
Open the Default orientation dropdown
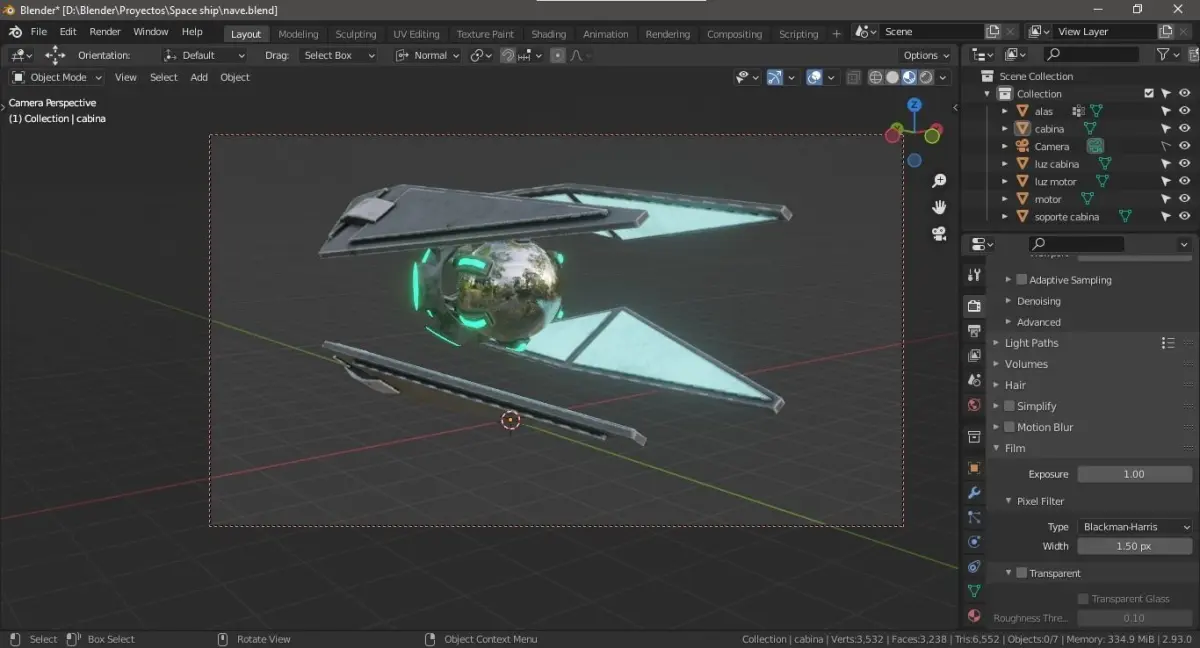pyautogui.click(x=204, y=55)
